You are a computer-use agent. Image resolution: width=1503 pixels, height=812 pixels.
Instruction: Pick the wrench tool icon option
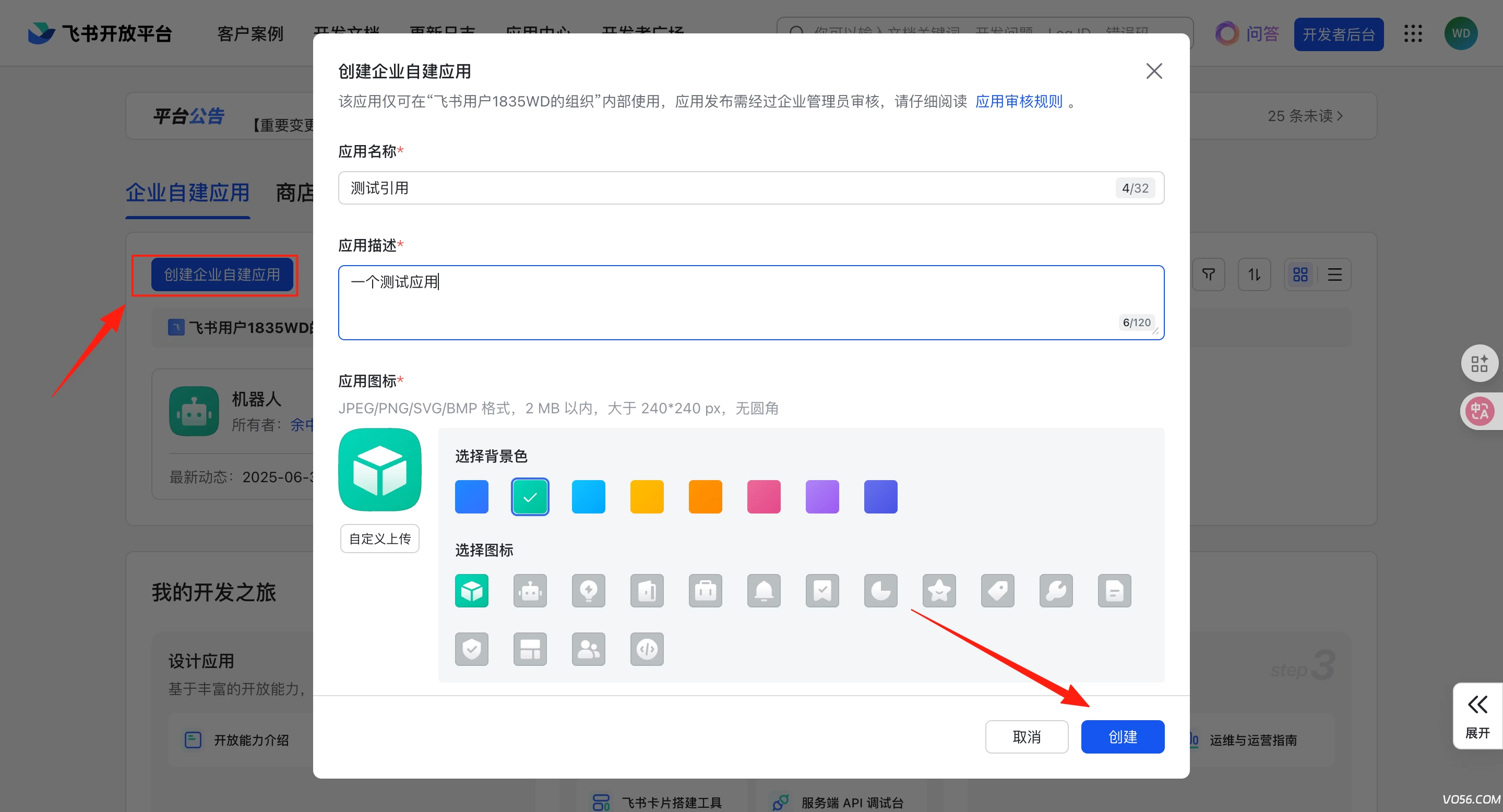tap(1055, 591)
